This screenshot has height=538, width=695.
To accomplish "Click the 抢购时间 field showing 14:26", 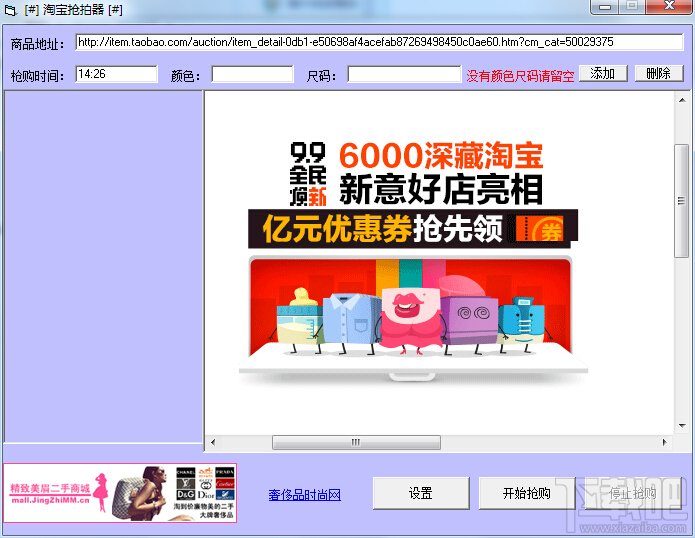I will (x=116, y=74).
